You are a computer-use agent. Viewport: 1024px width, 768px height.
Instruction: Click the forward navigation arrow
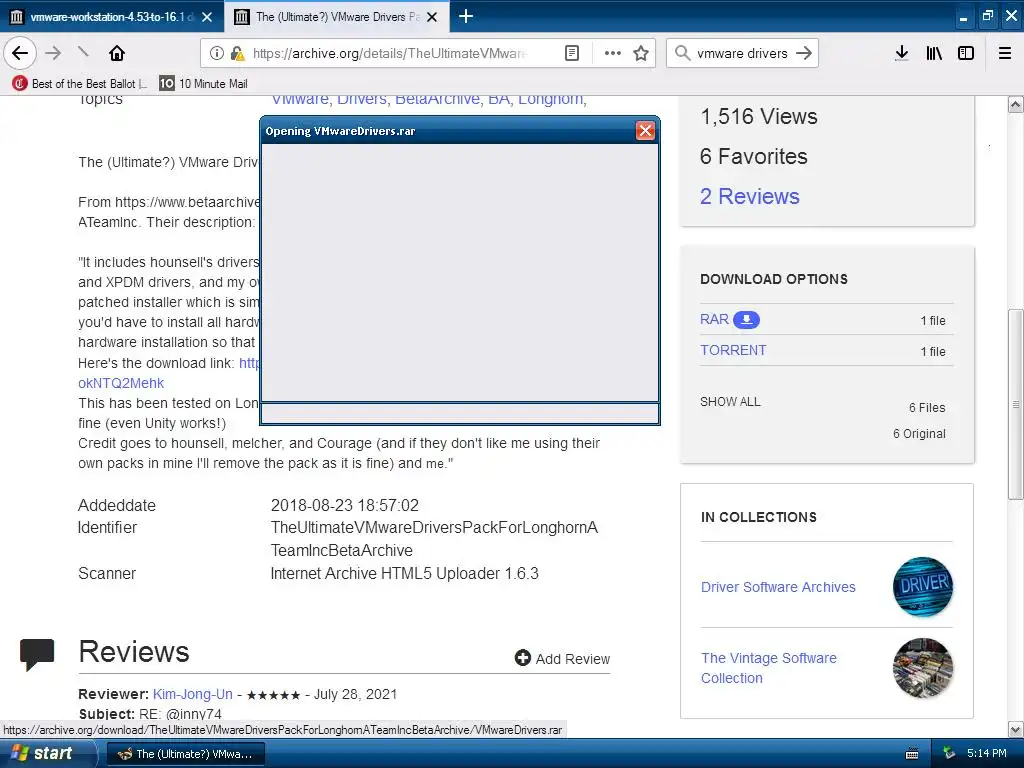coord(54,53)
